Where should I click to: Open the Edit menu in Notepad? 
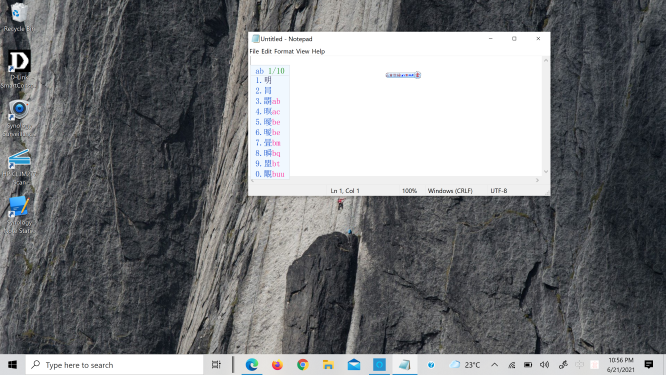tap(266, 51)
